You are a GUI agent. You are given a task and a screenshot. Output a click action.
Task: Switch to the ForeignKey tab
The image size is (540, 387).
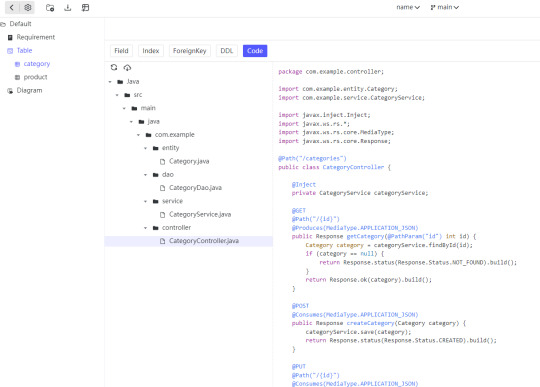(189, 51)
